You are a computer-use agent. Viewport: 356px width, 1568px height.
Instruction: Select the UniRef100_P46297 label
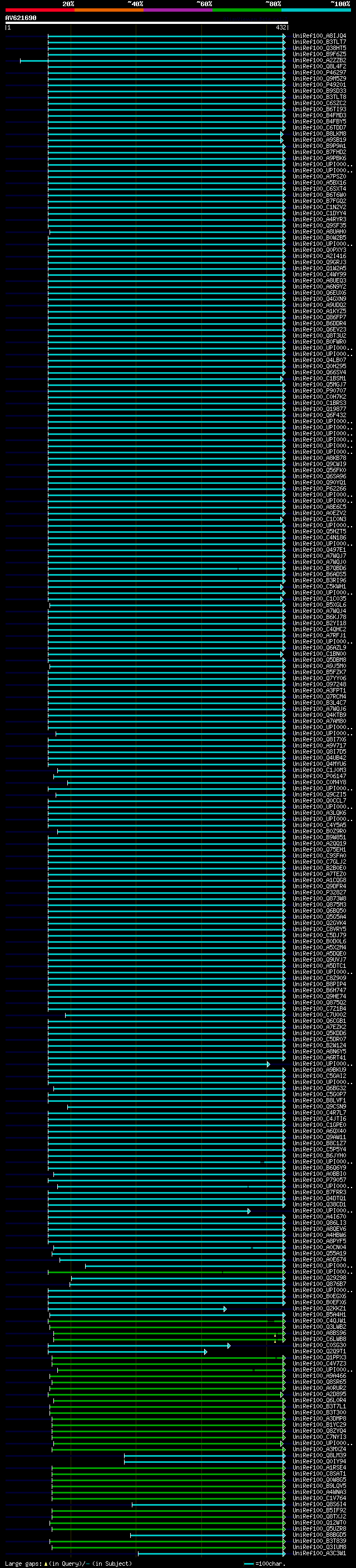click(x=319, y=72)
